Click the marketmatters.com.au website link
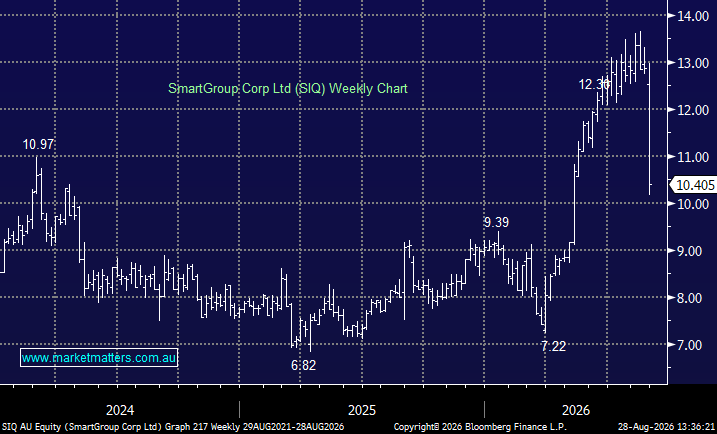The image size is (717, 434). 99,358
